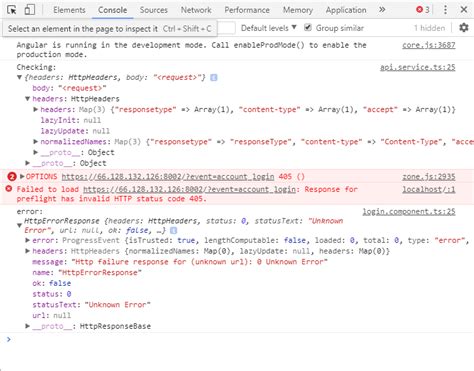Click the grouped error count badge 2
The height and width of the screenshot is (371, 474).
[12, 177]
